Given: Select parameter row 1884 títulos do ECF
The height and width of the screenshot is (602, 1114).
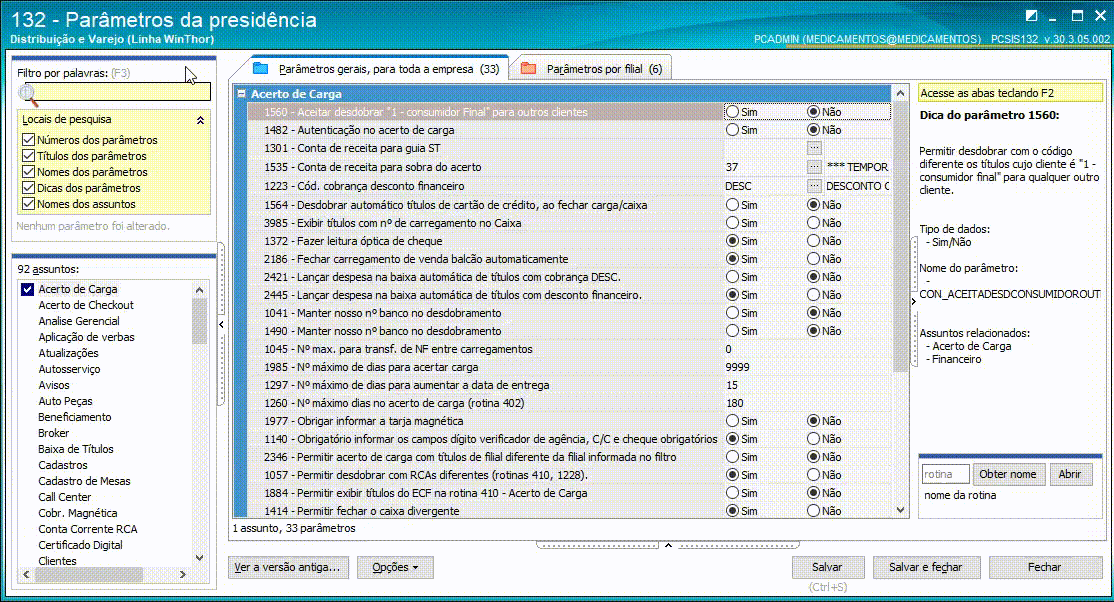Looking at the screenshot, I should click(x=485, y=493).
